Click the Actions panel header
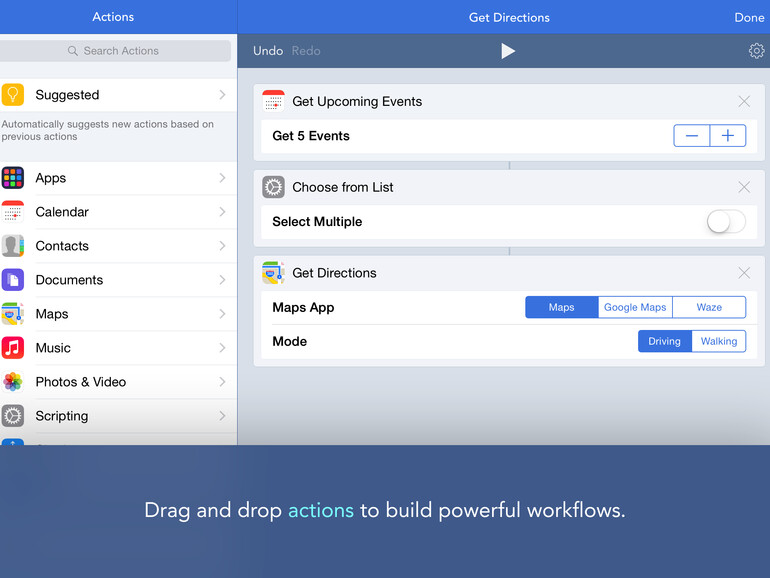 click(113, 17)
